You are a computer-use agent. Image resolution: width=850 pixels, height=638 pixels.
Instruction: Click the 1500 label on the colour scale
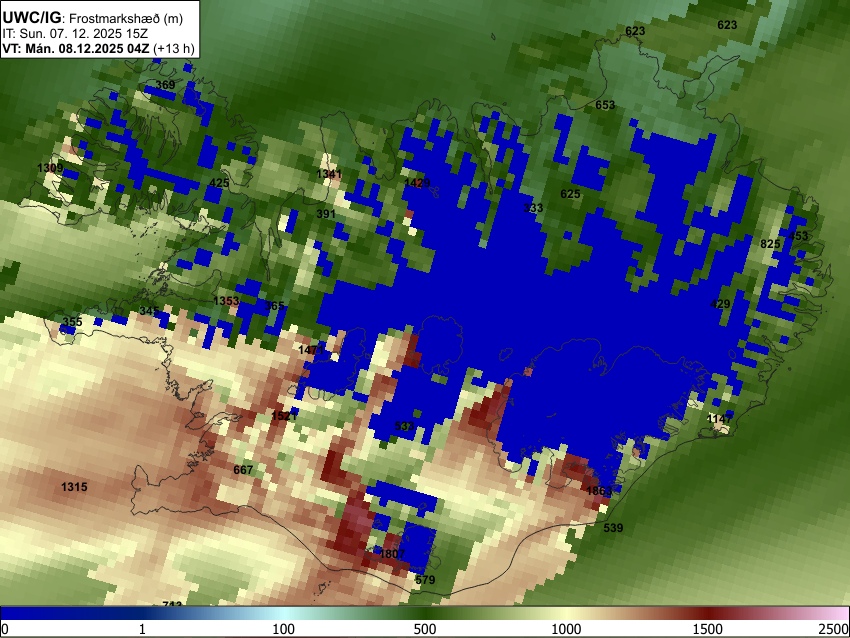(708, 629)
